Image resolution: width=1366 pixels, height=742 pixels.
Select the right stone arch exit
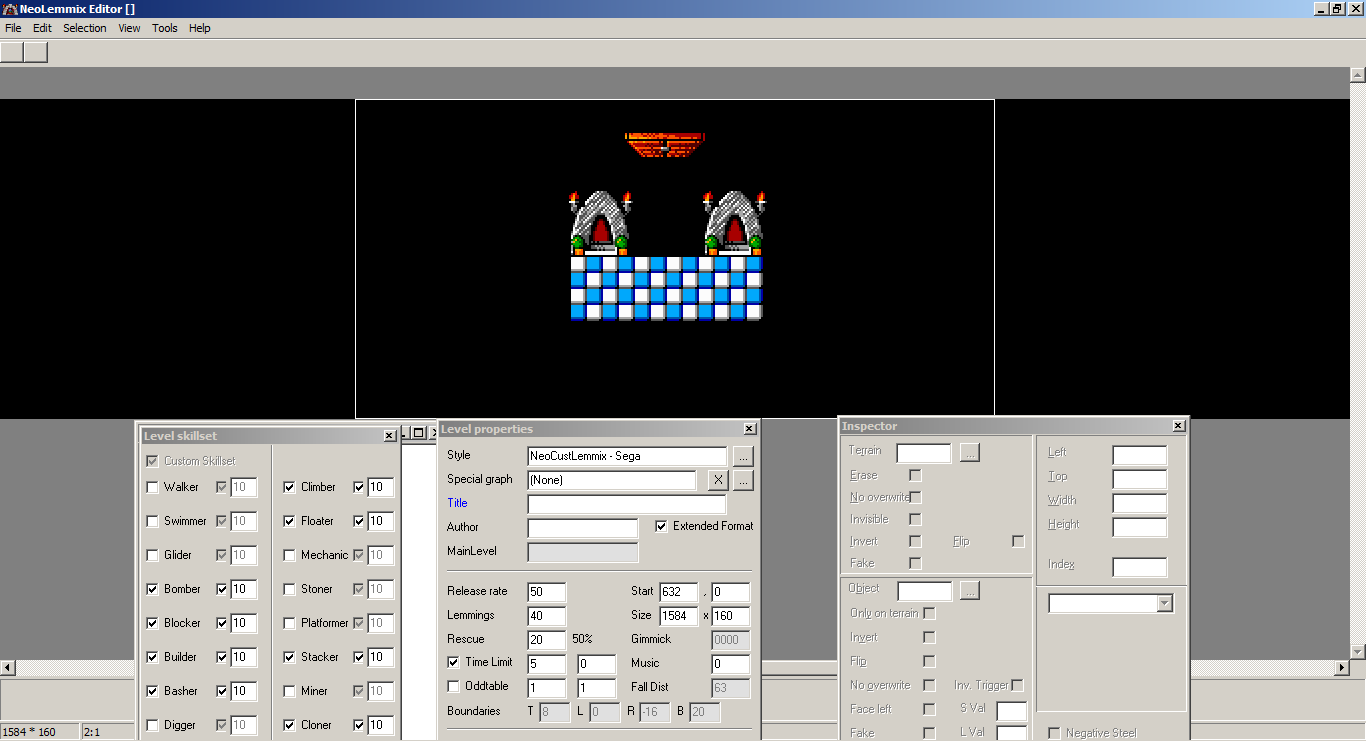click(x=735, y=223)
